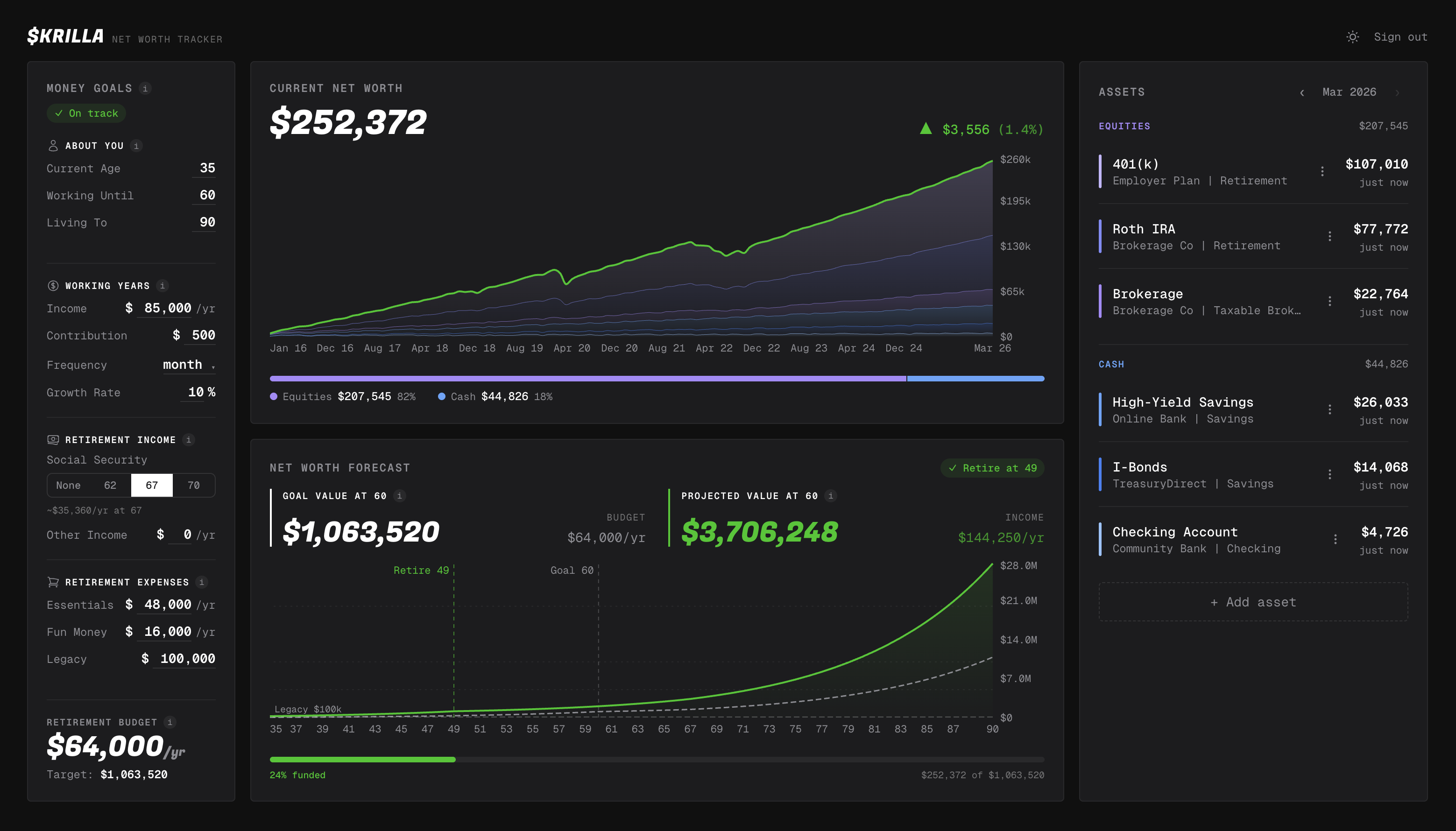
Task: Open the Frequency month dropdown
Action: pyautogui.click(x=188, y=365)
